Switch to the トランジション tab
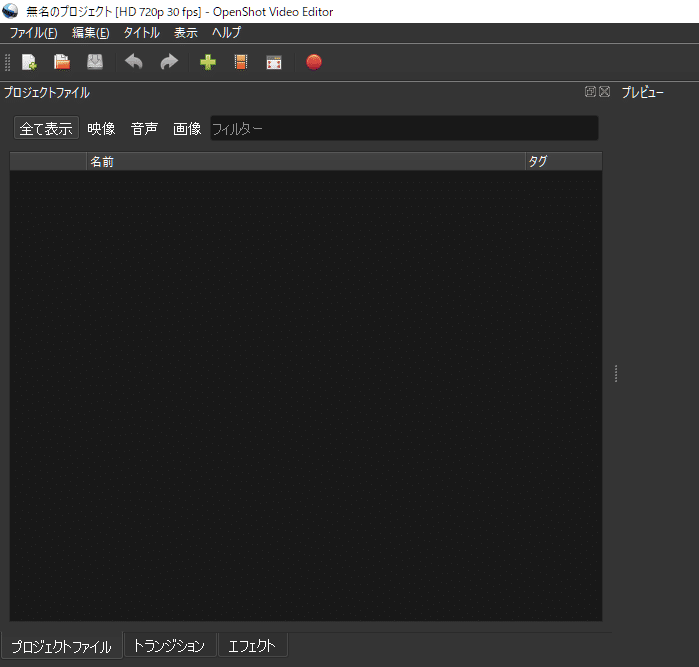Image resolution: width=699 pixels, height=667 pixels. click(169, 645)
